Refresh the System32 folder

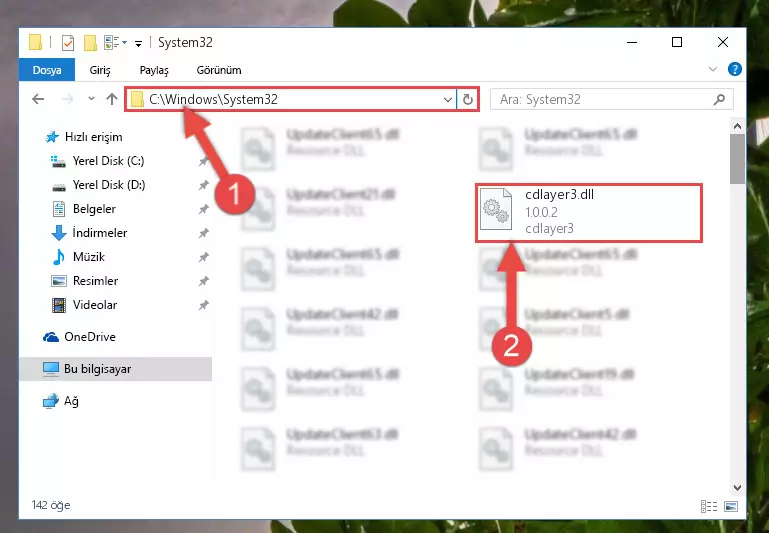pos(468,100)
